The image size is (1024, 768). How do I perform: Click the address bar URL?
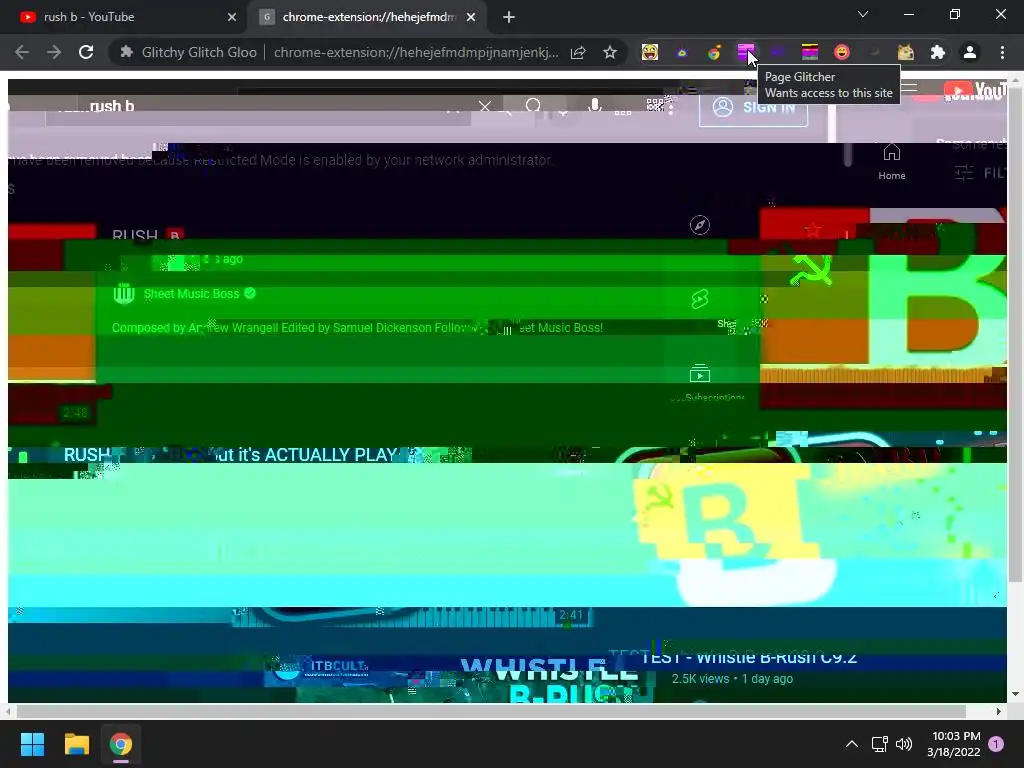click(x=416, y=52)
